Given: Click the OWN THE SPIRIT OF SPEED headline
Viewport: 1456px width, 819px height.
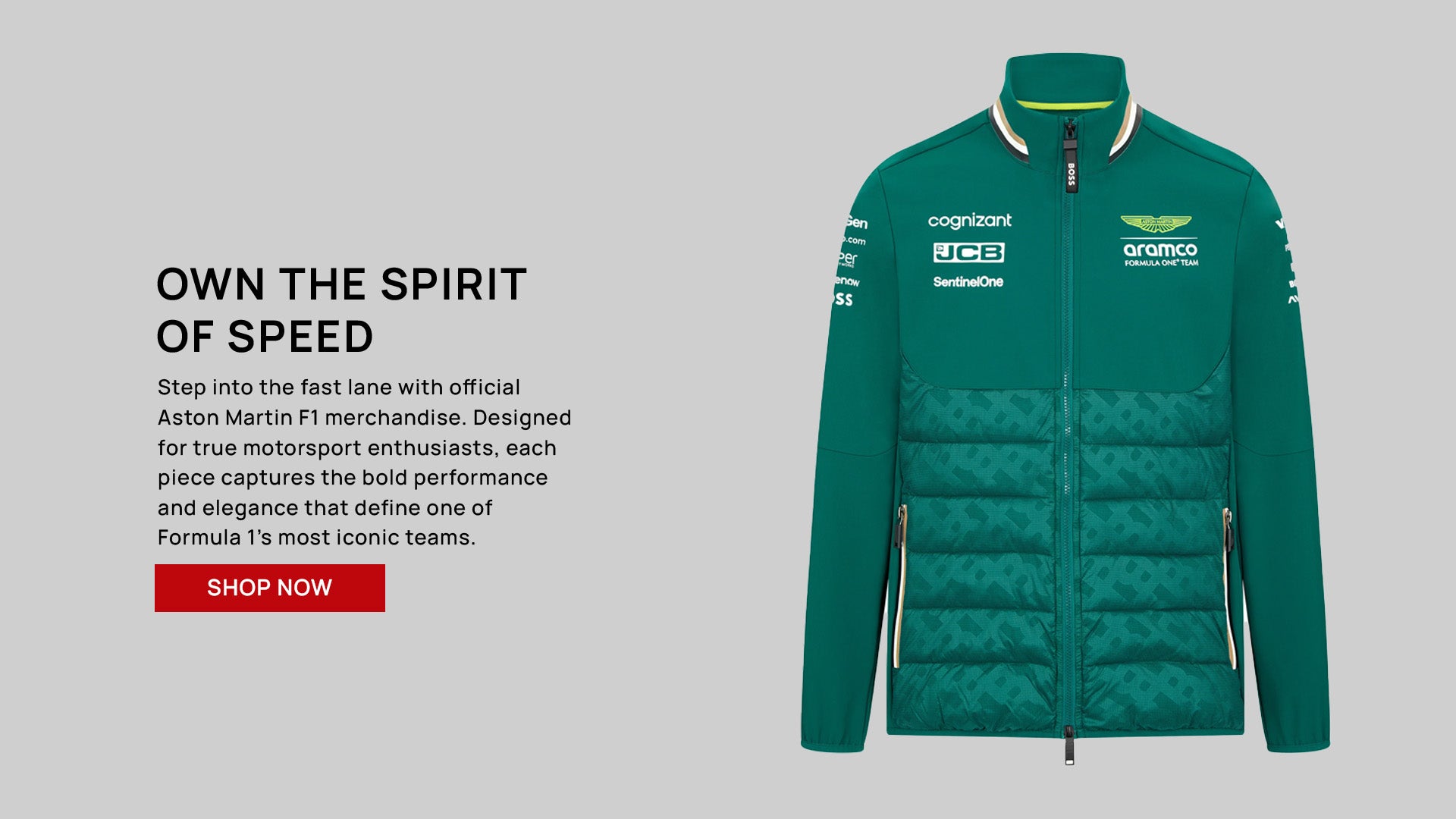Looking at the screenshot, I should (341, 310).
